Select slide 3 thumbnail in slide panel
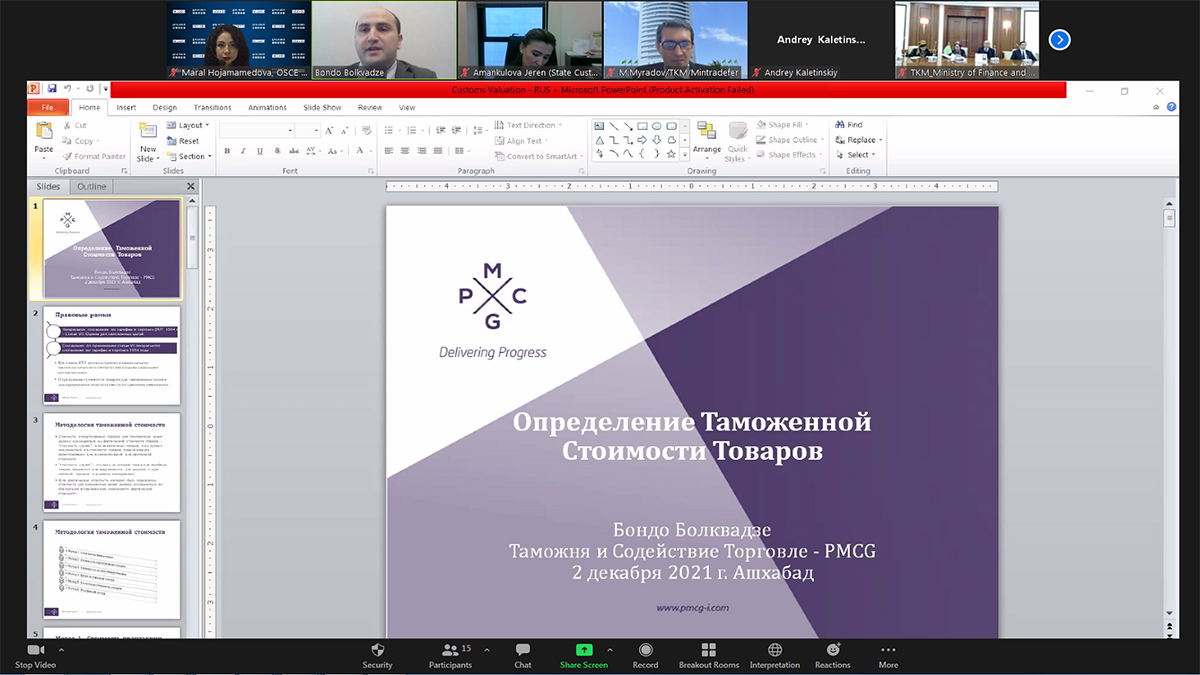Screen dimensions: 1200x675 coord(112,465)
